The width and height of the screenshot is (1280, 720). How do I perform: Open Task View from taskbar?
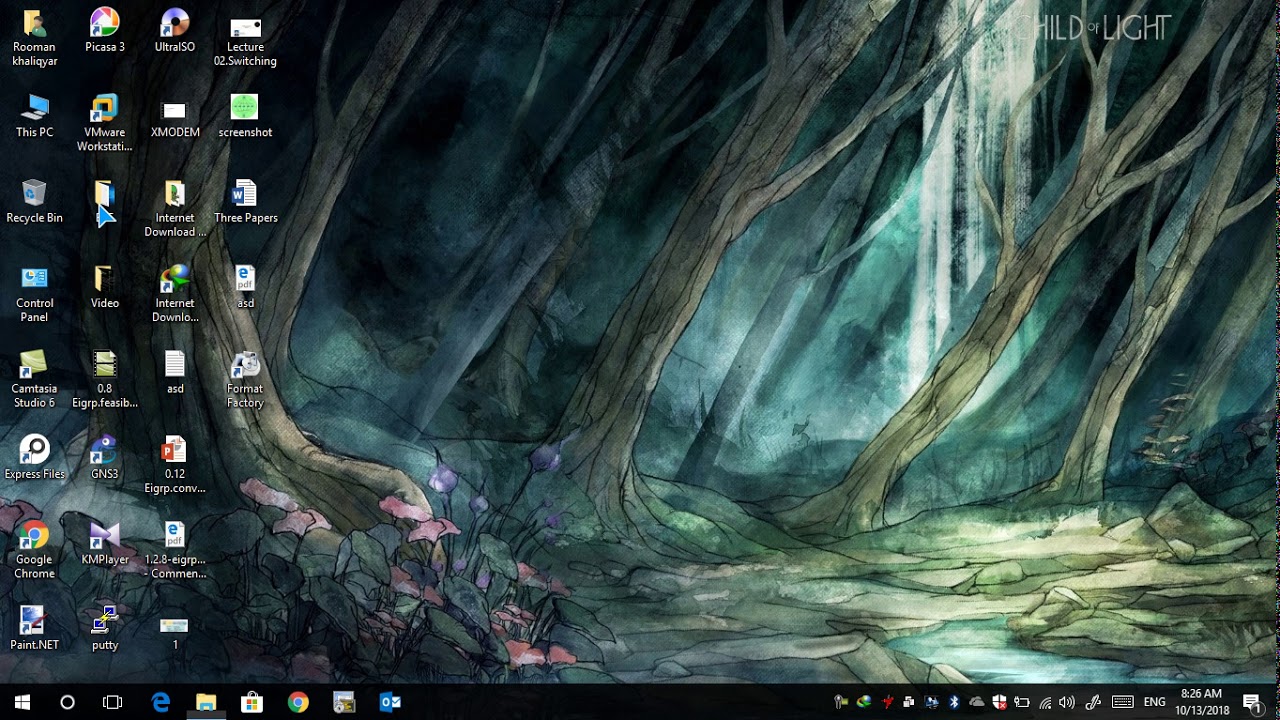point(113,702)
